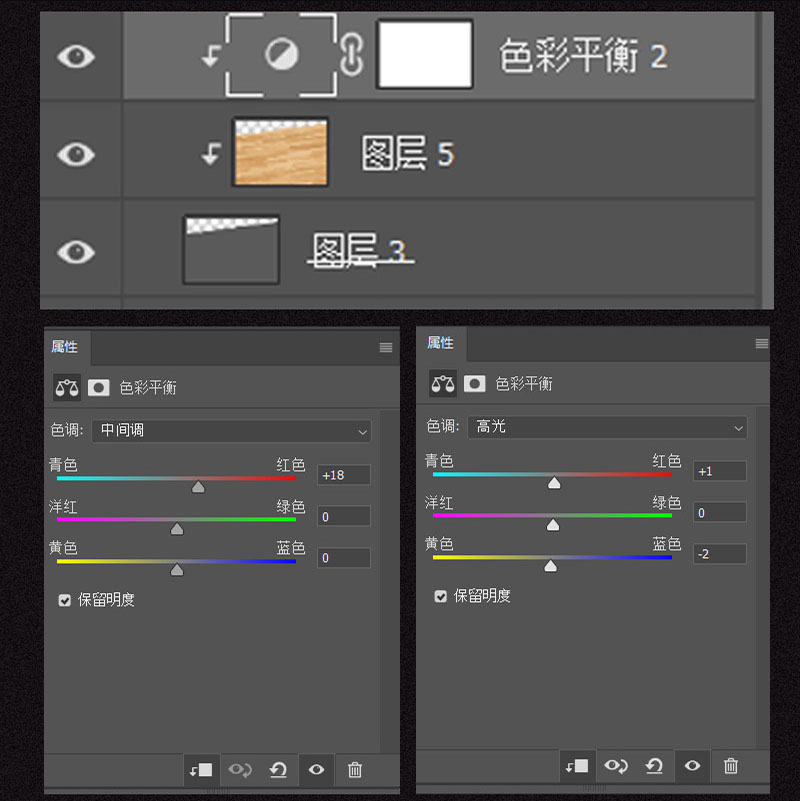Select the 属性 tab on the right panel
The width and height of the screenshot is (800, 801).
(440, 342)
